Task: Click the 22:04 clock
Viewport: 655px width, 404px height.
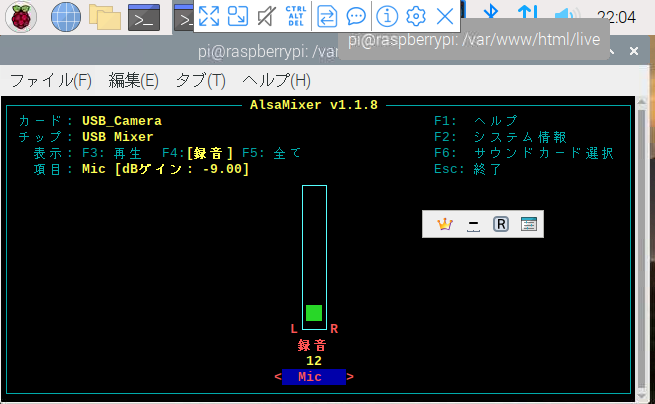Action: coord(617,17)
